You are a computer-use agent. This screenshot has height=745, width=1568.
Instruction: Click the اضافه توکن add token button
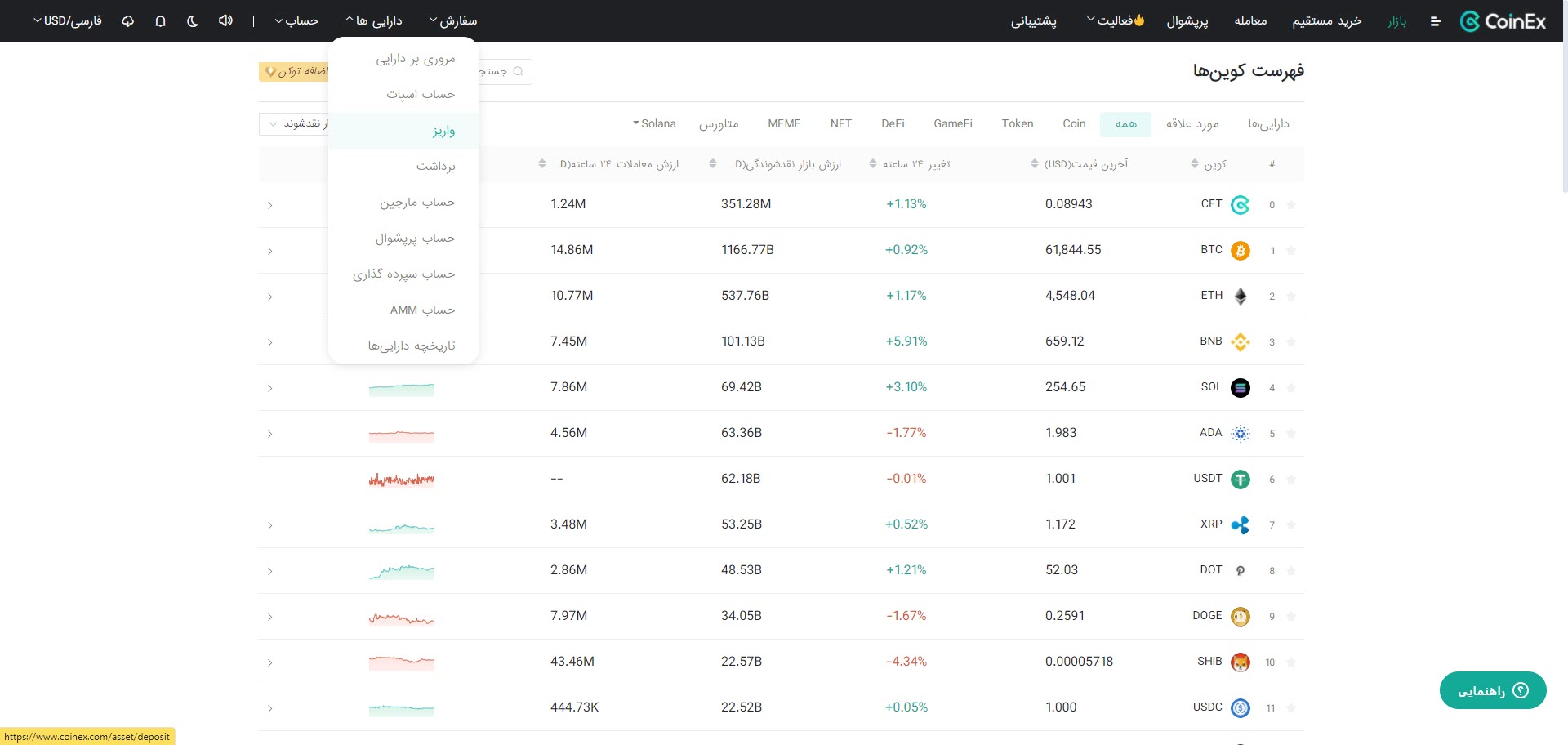pyautogui.click(x=294, y=72)
